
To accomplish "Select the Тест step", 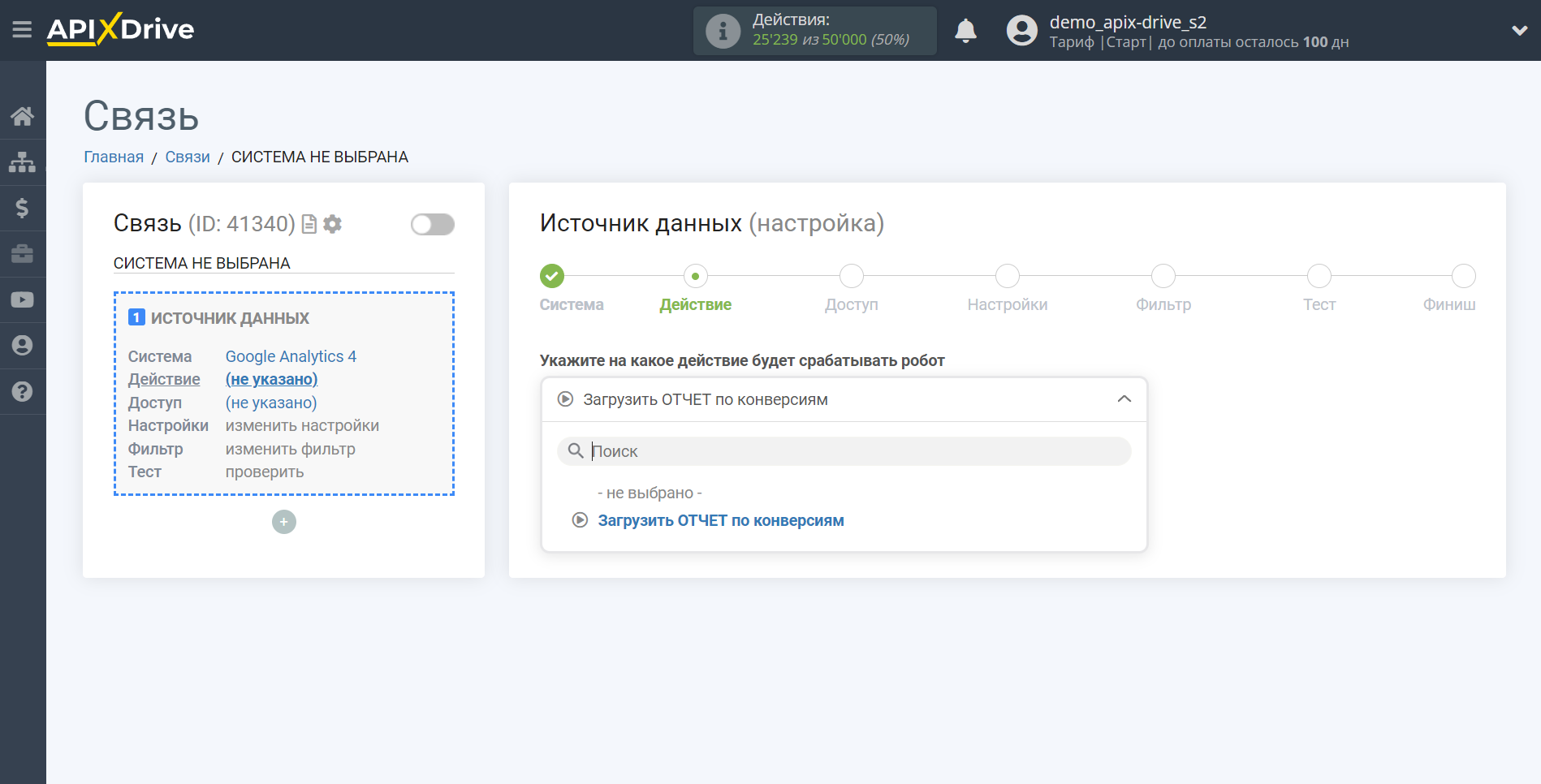I will pos(1319,276).
